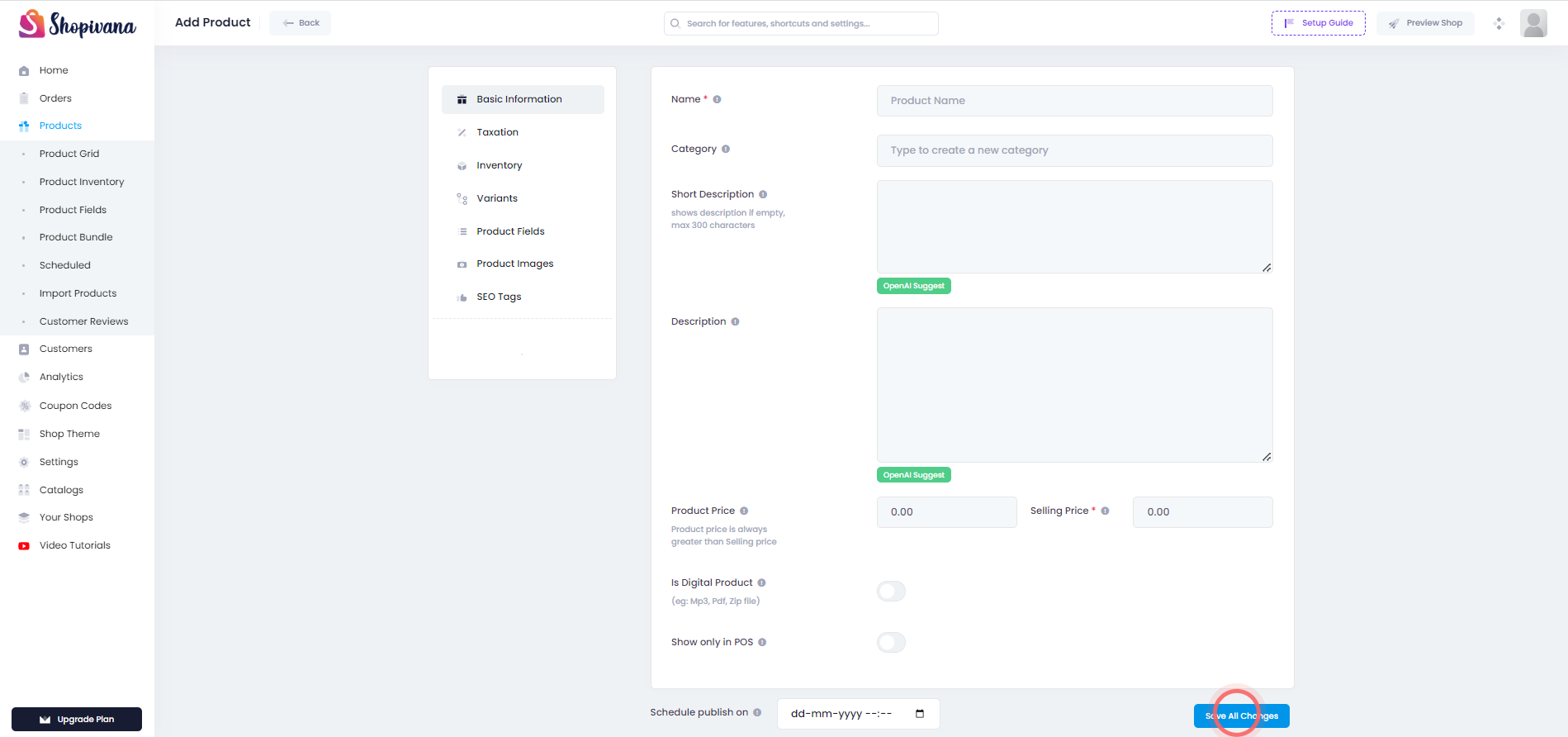Click the Product Name field
Screen dimensions: 1568x737
(1074, 101)
